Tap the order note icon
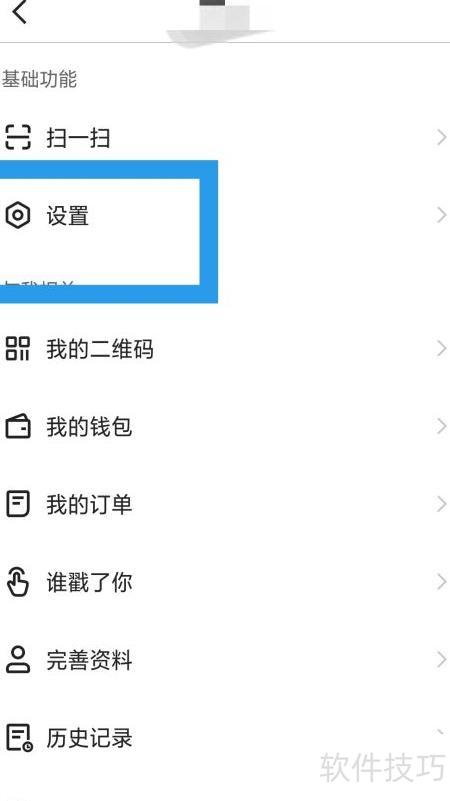The width and height of the screenshot is (450, 801). click(x=18, y=504)
